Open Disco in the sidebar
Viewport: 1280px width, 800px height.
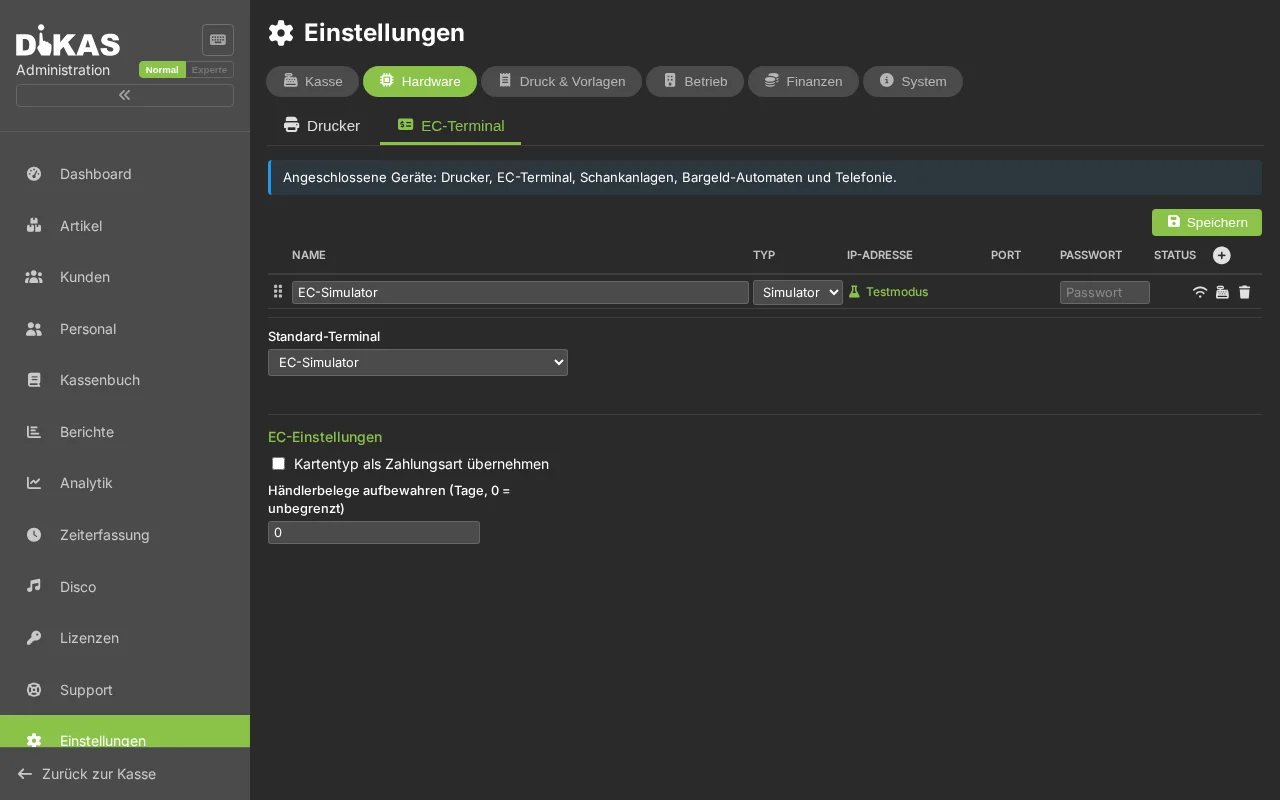(125, 587)
